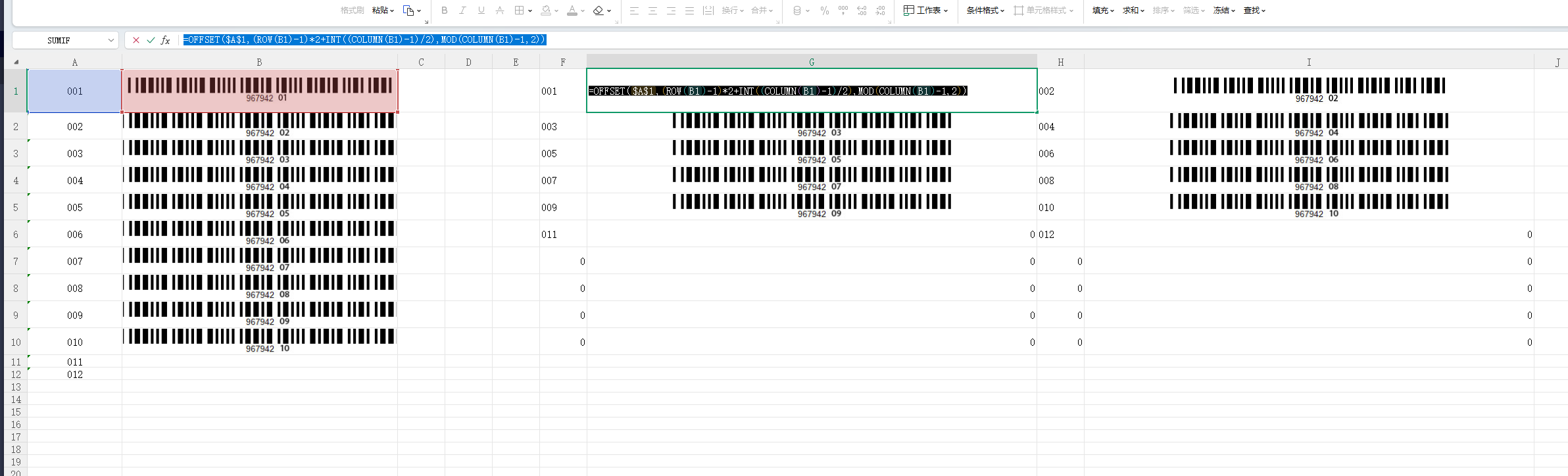1568x476 pixels.
Task: Click the select-all corner triangle
Action: 16,62
